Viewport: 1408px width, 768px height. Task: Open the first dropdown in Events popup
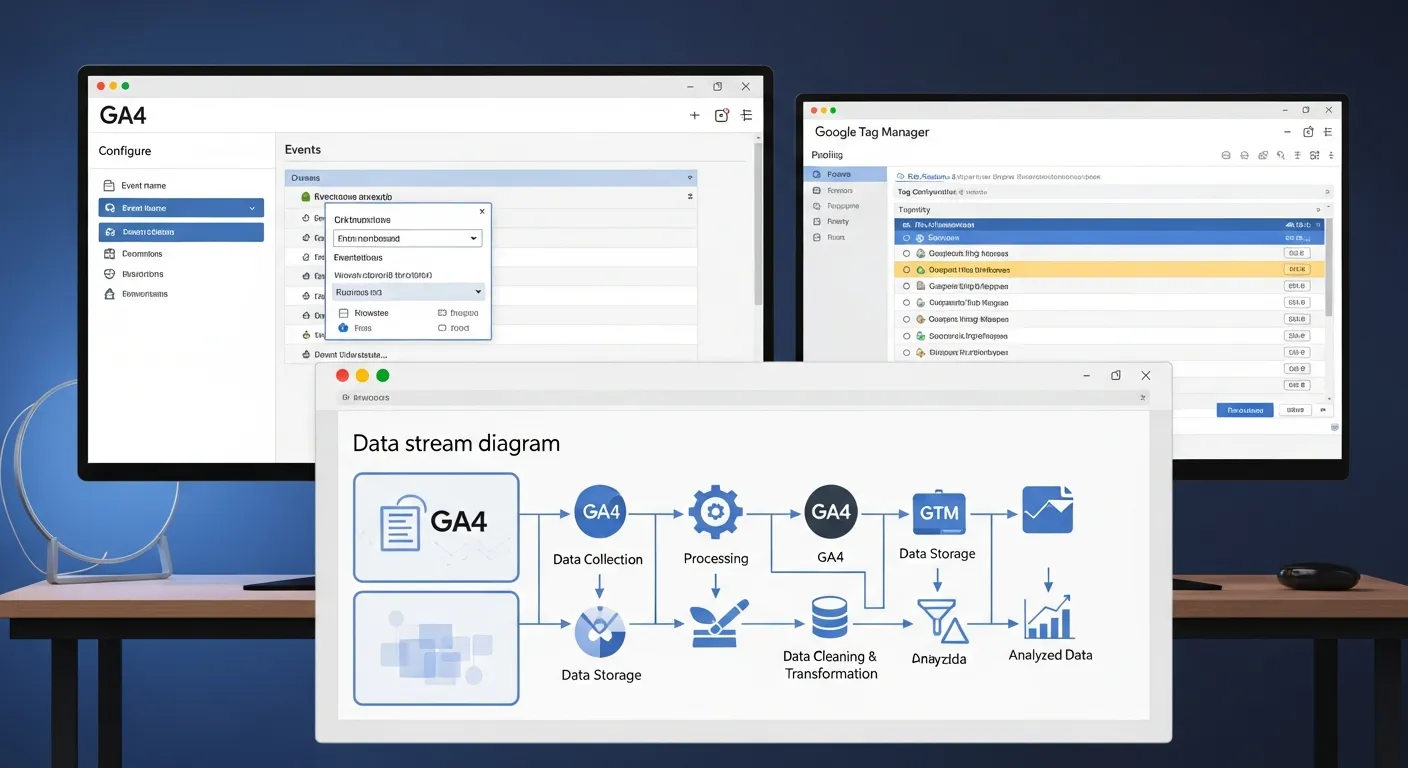pos(407,239)
